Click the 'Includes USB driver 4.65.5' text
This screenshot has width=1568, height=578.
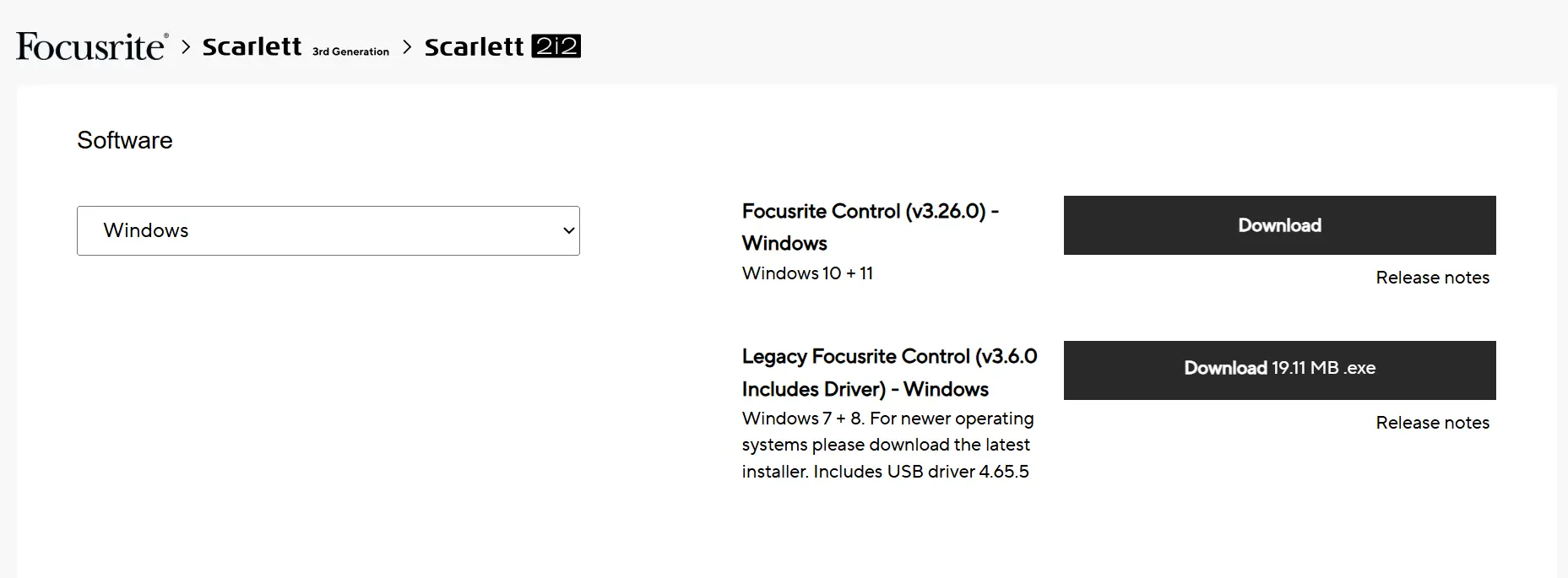920,472
